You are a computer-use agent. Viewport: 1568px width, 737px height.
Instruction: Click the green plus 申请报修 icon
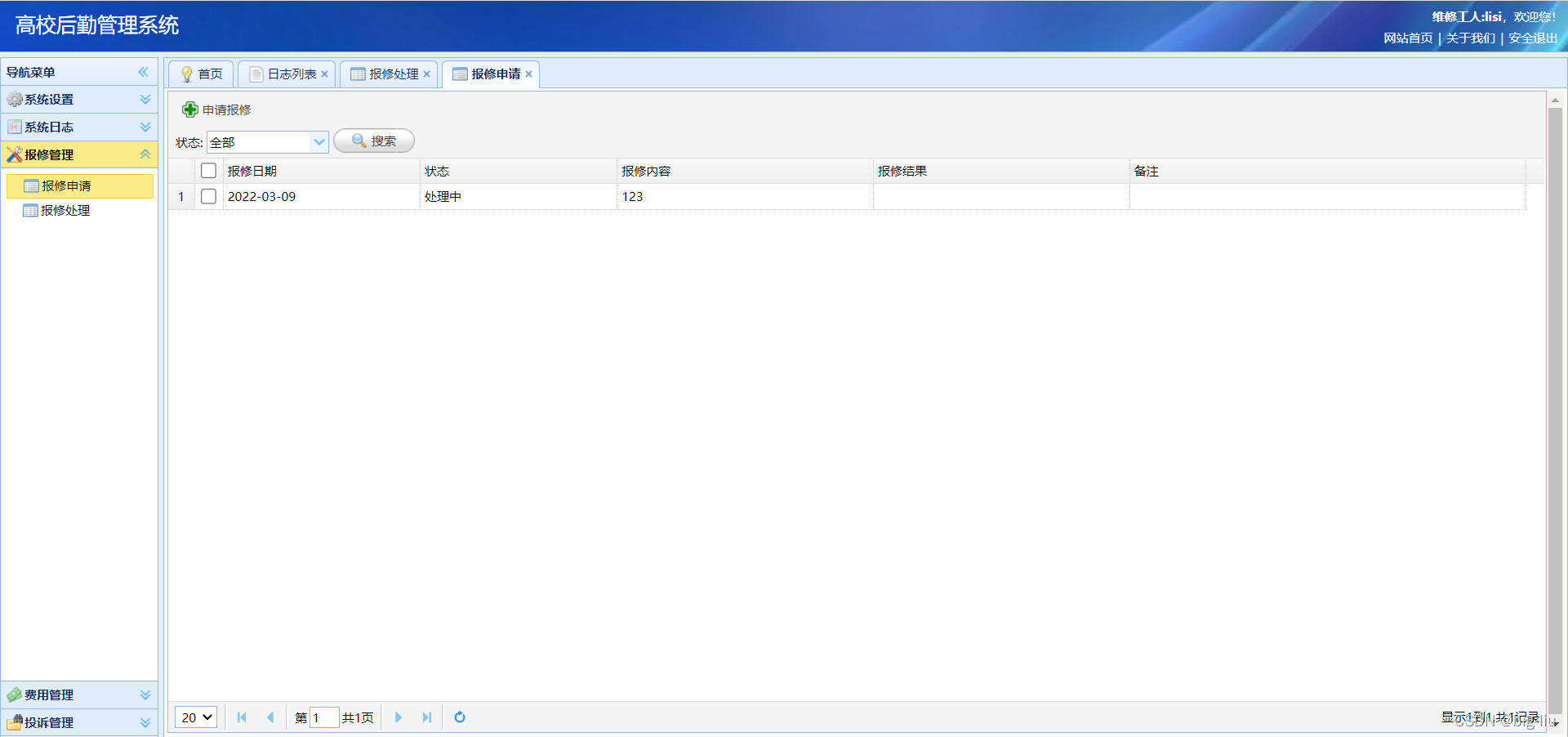189,109
